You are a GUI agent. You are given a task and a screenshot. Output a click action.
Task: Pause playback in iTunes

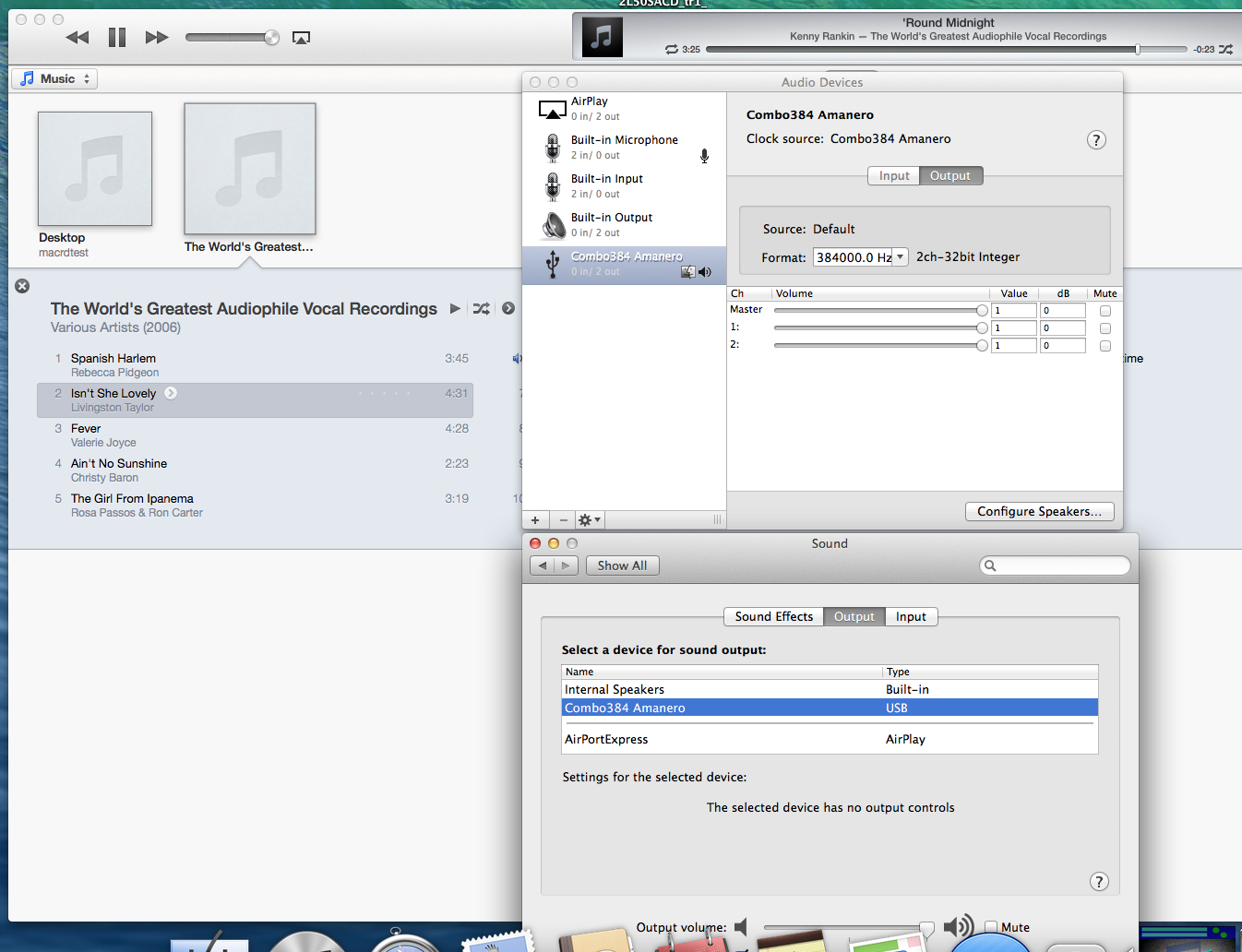(117, 37)
